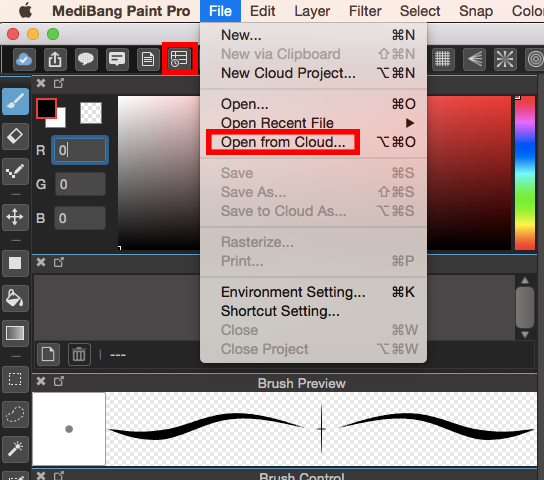
Task: Select the Lasso tool
Action: pos(15,414)
